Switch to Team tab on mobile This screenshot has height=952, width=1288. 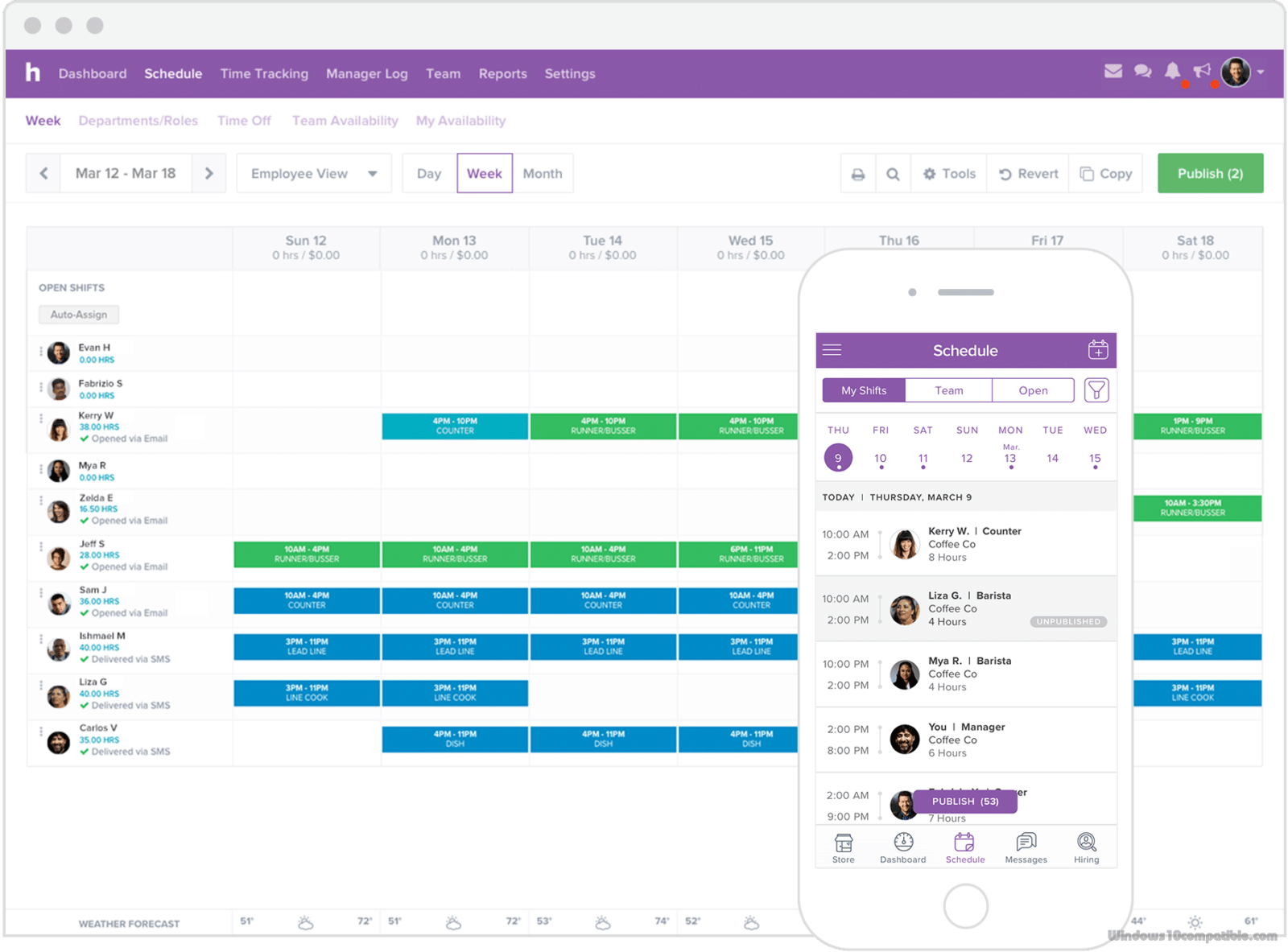point(948,390)
